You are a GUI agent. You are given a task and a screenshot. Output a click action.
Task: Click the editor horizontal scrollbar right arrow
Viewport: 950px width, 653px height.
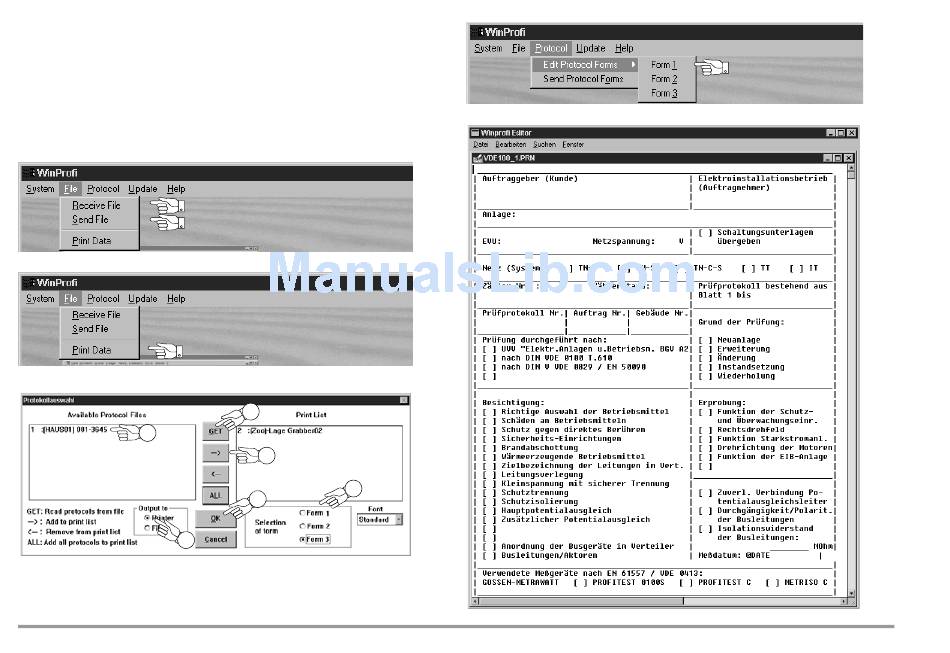[x=844, y=602]
